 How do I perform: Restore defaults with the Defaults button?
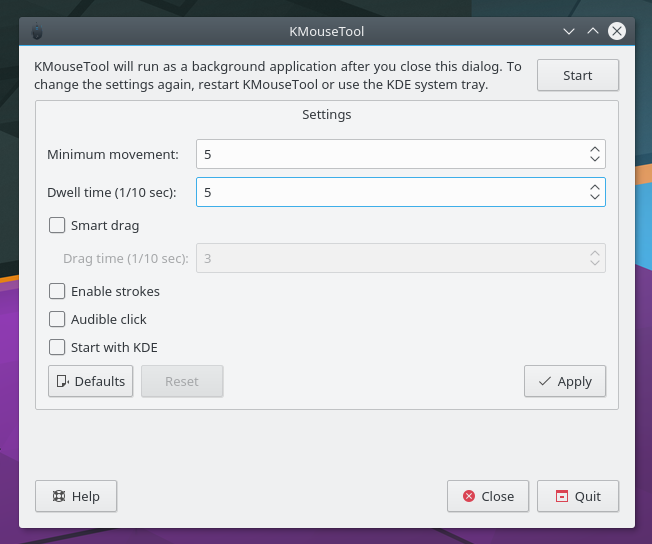(90, 381)
